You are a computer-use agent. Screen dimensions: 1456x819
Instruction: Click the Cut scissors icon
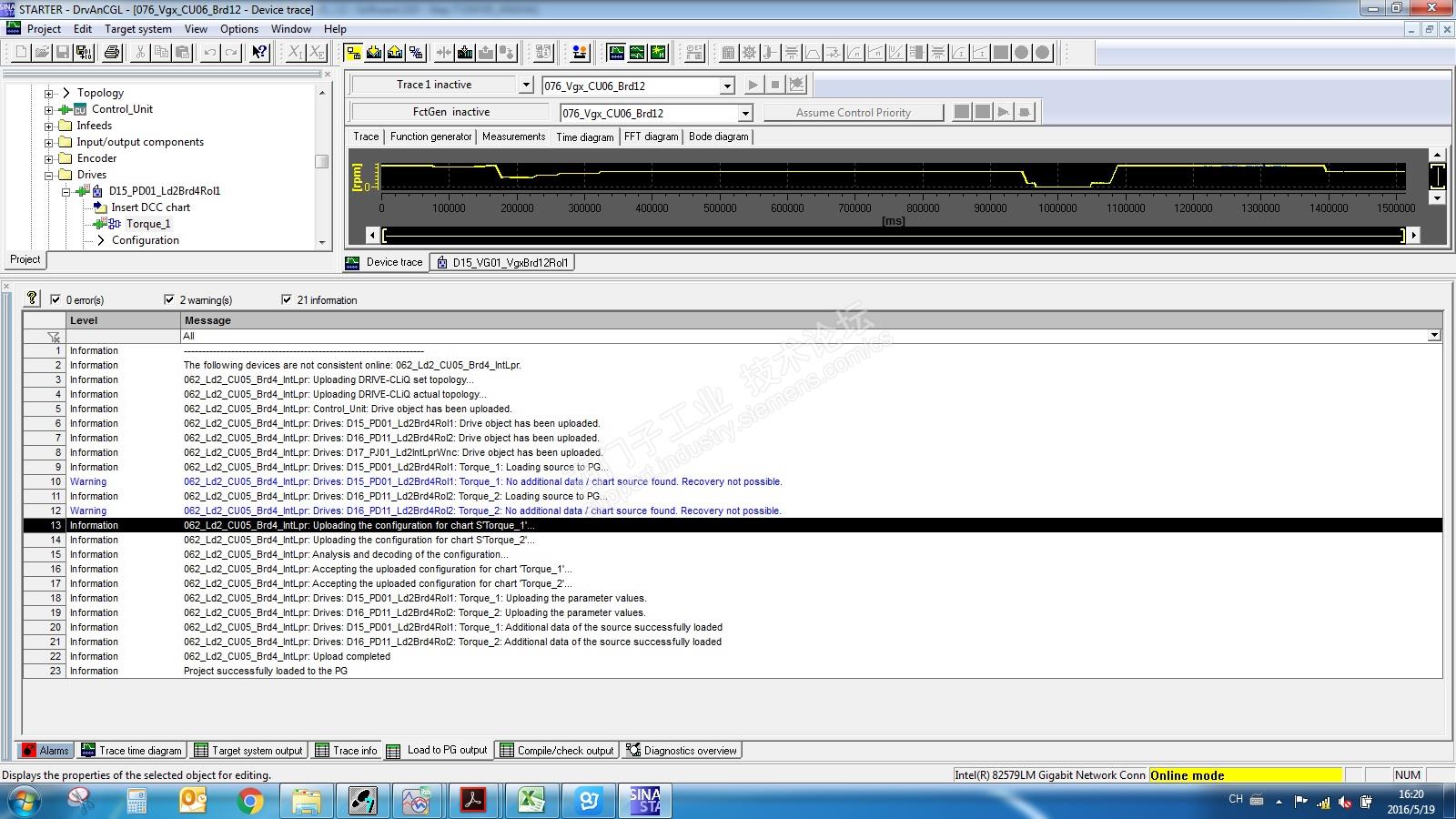pos(140,53)
